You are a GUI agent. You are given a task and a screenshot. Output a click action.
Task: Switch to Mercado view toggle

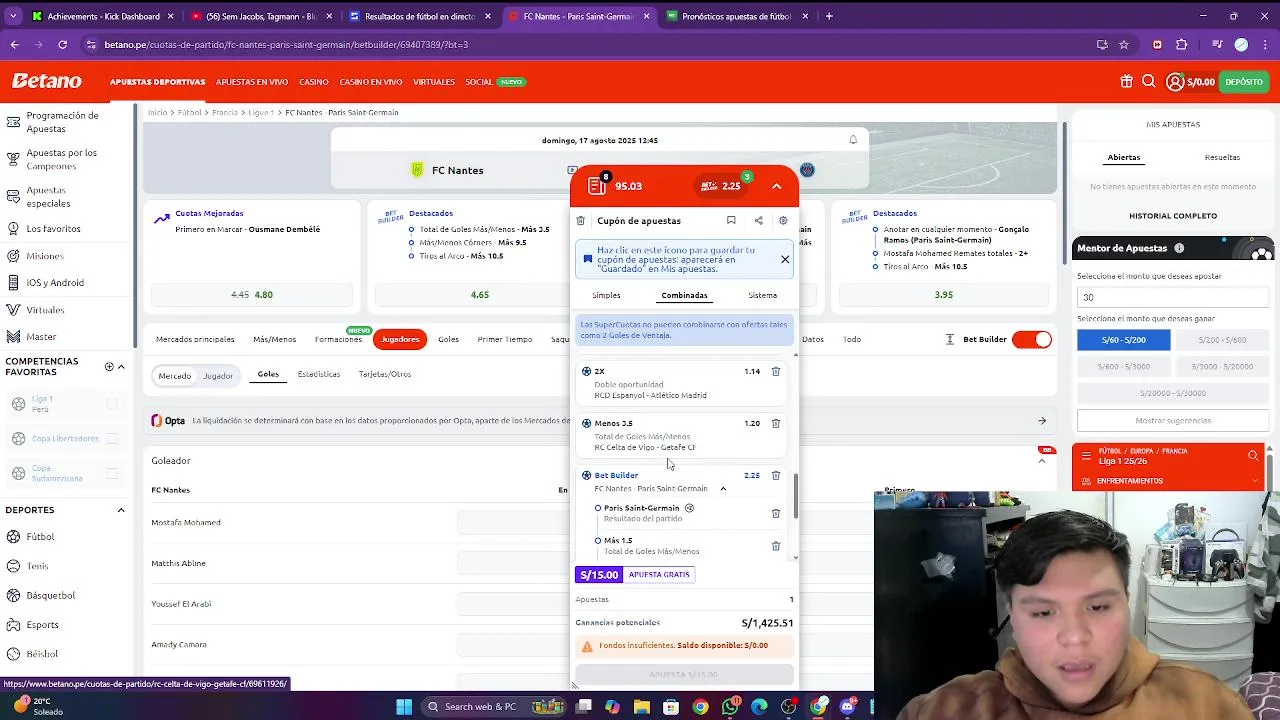[174, 376]
